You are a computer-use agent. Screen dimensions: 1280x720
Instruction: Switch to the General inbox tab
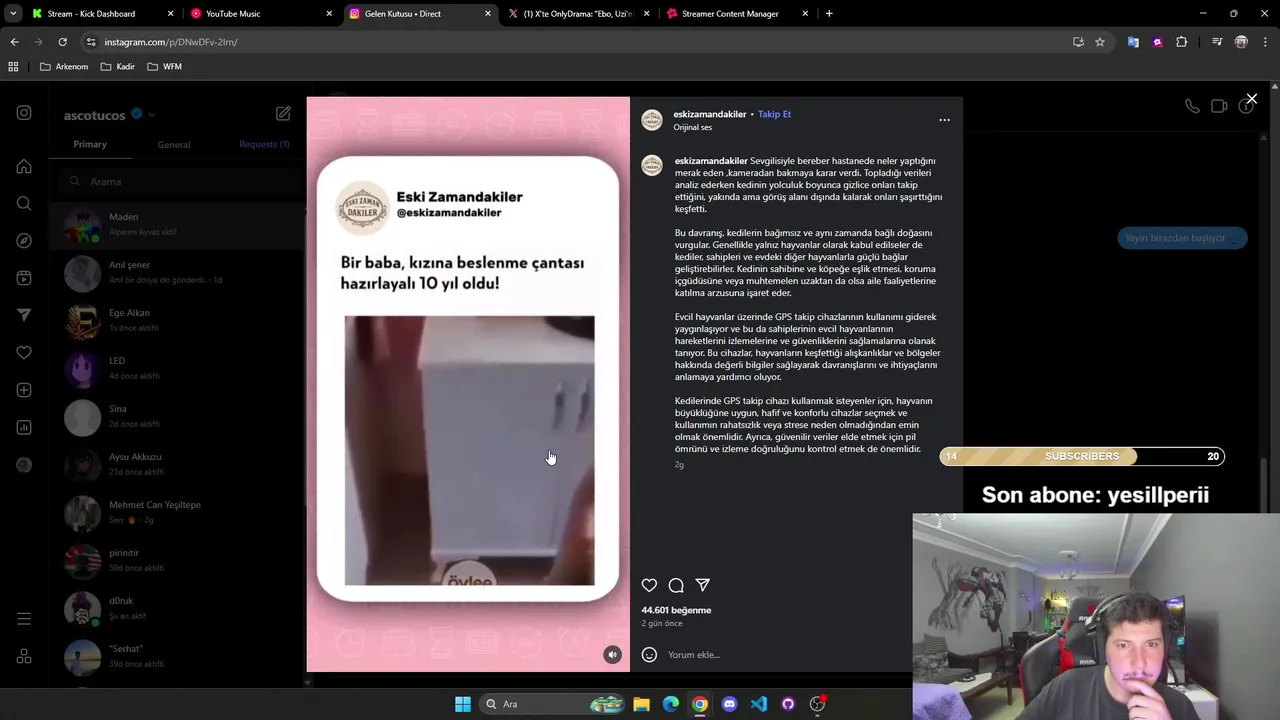point(173,145)
